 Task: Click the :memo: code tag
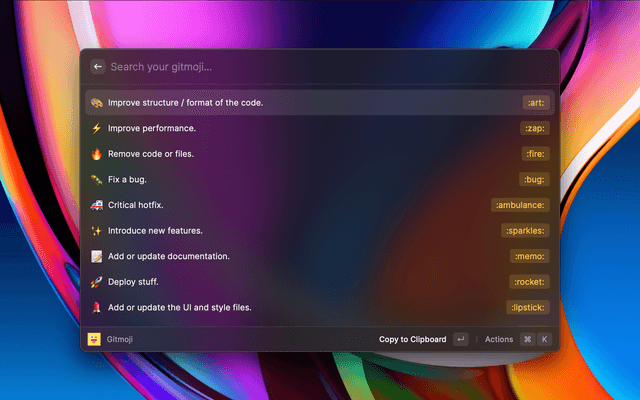[529, 256]
